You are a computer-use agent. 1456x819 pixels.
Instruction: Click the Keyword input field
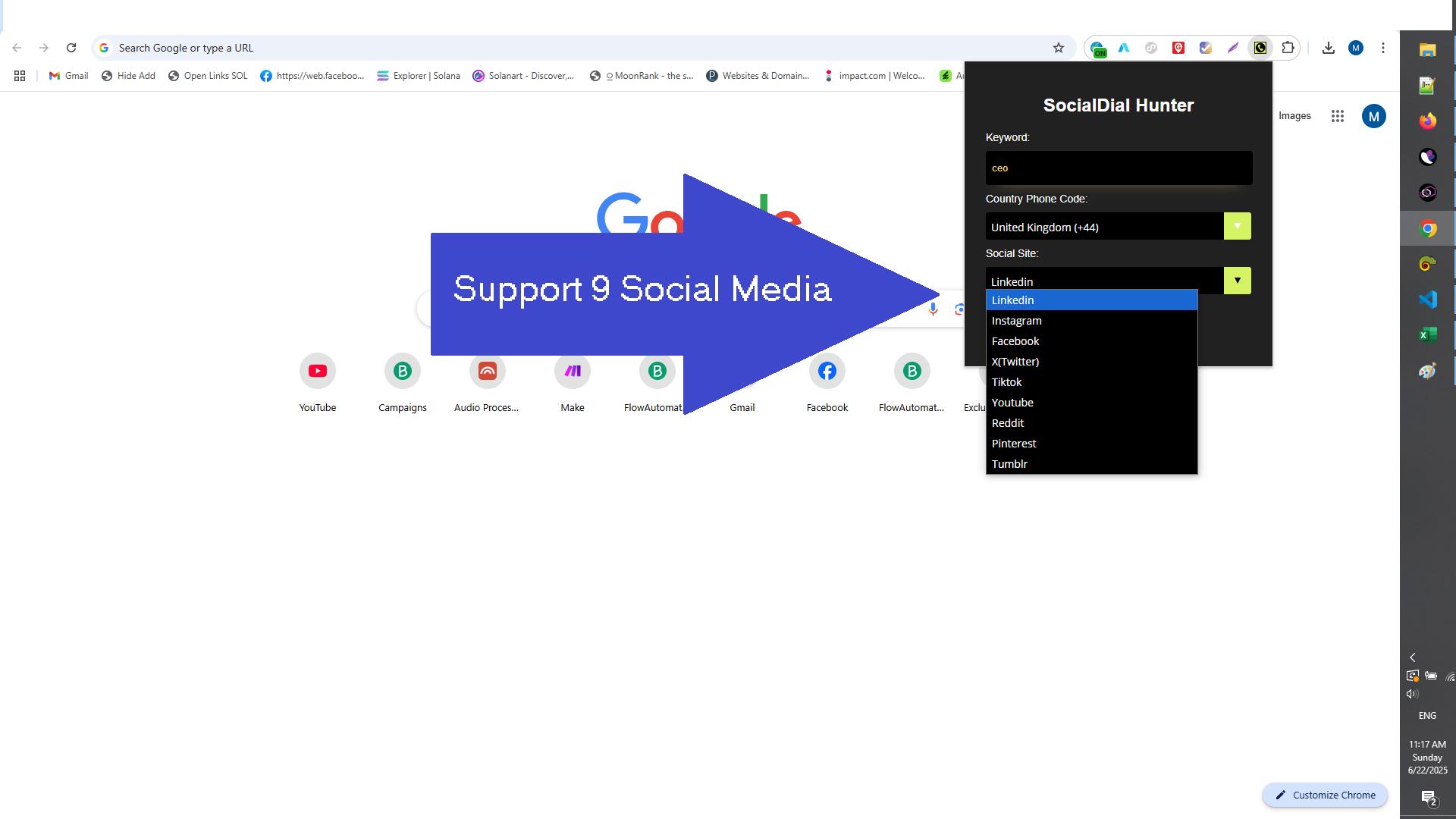coord(1119,168)
